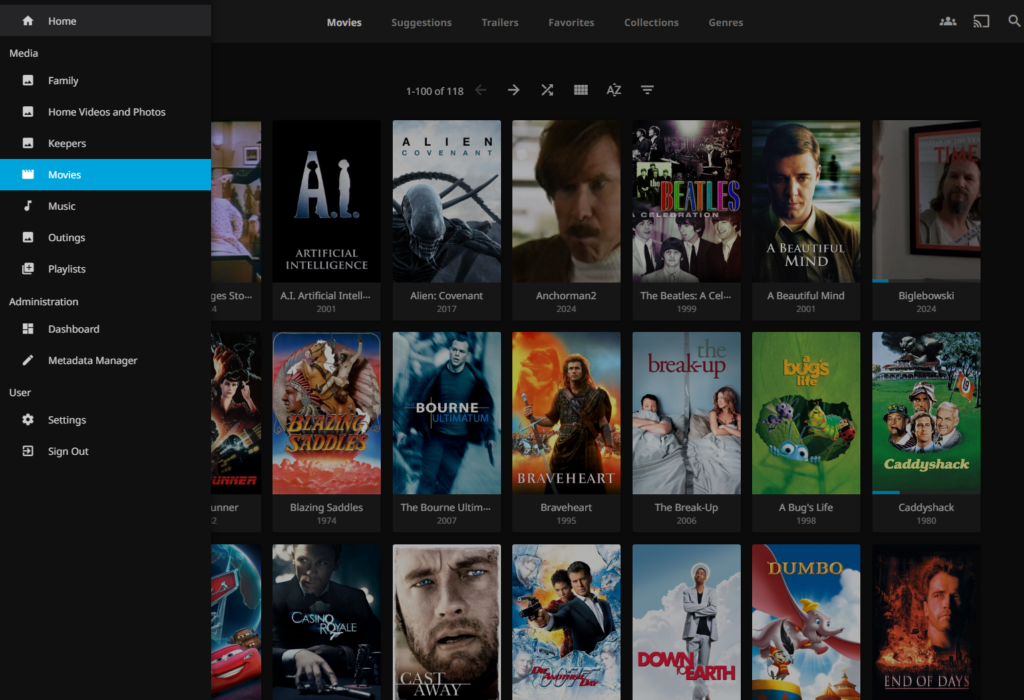Open the Dumbo poster
Screen dimensions: 1024x700
pyautogui.click(x=806, y=622)
